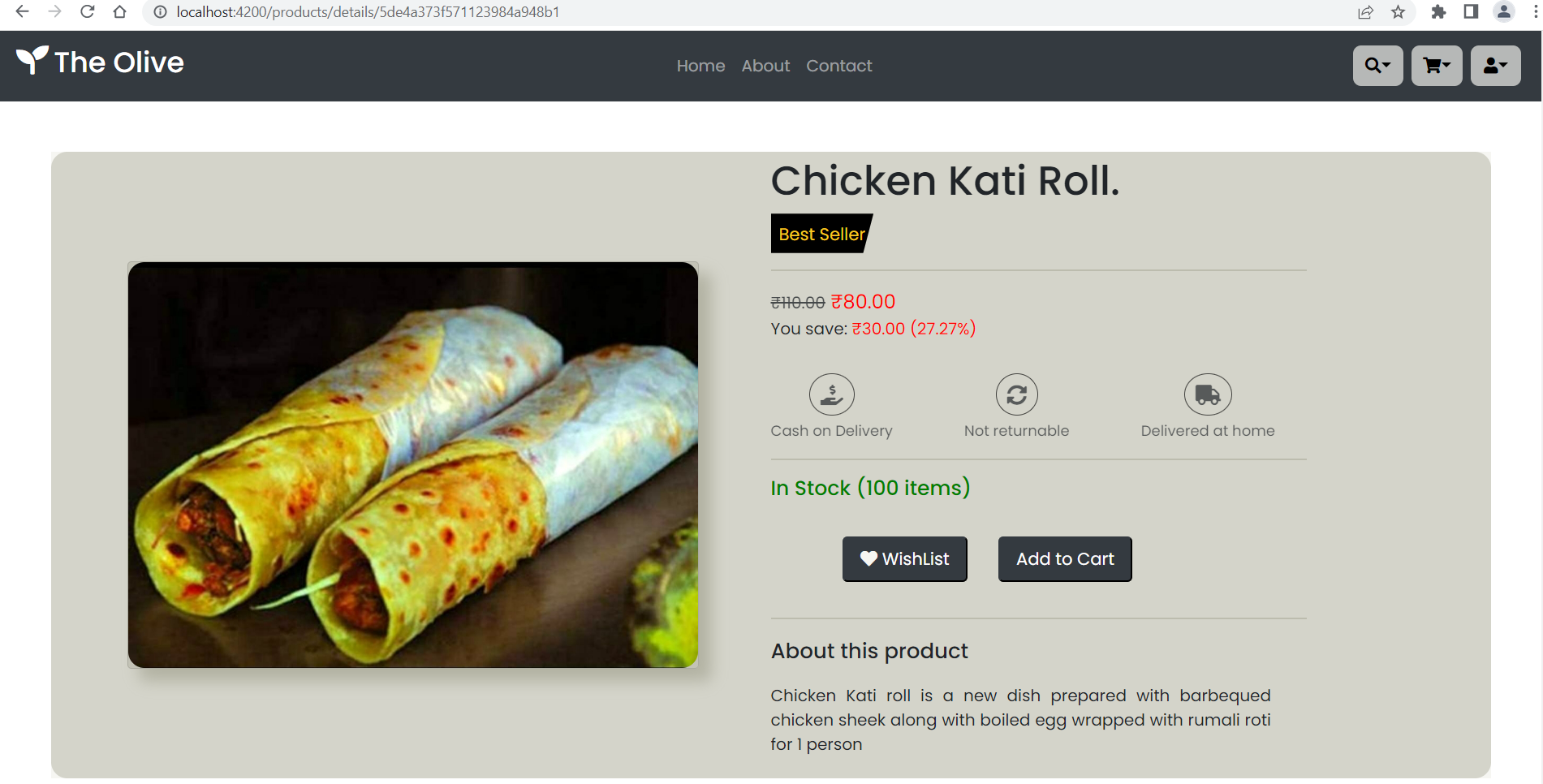
Task: Click the product image of Chicken Kati Roll
Action: pyautogui.click(x=412, y=464)
